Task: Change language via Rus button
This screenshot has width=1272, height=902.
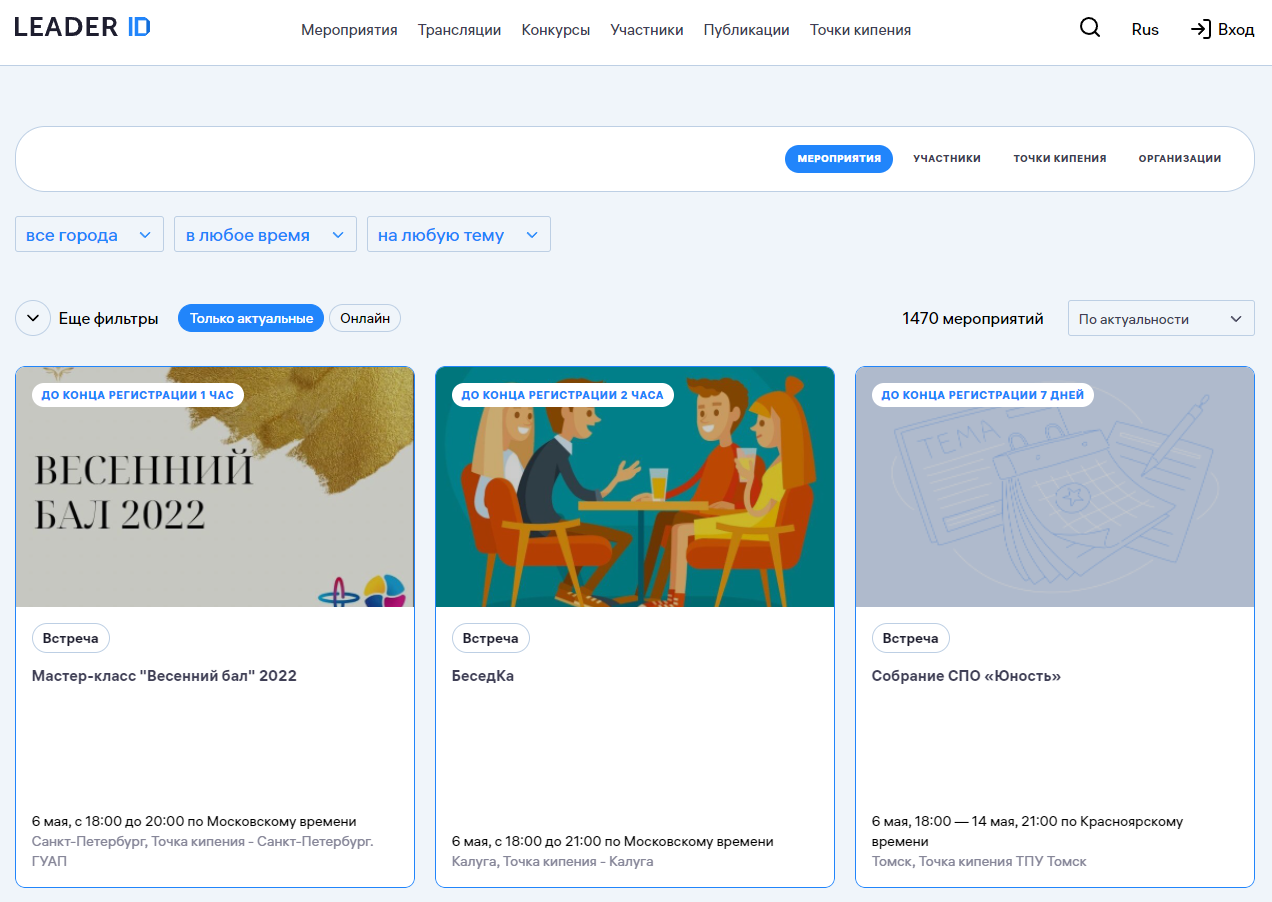Action: (x=1145, y=30)
